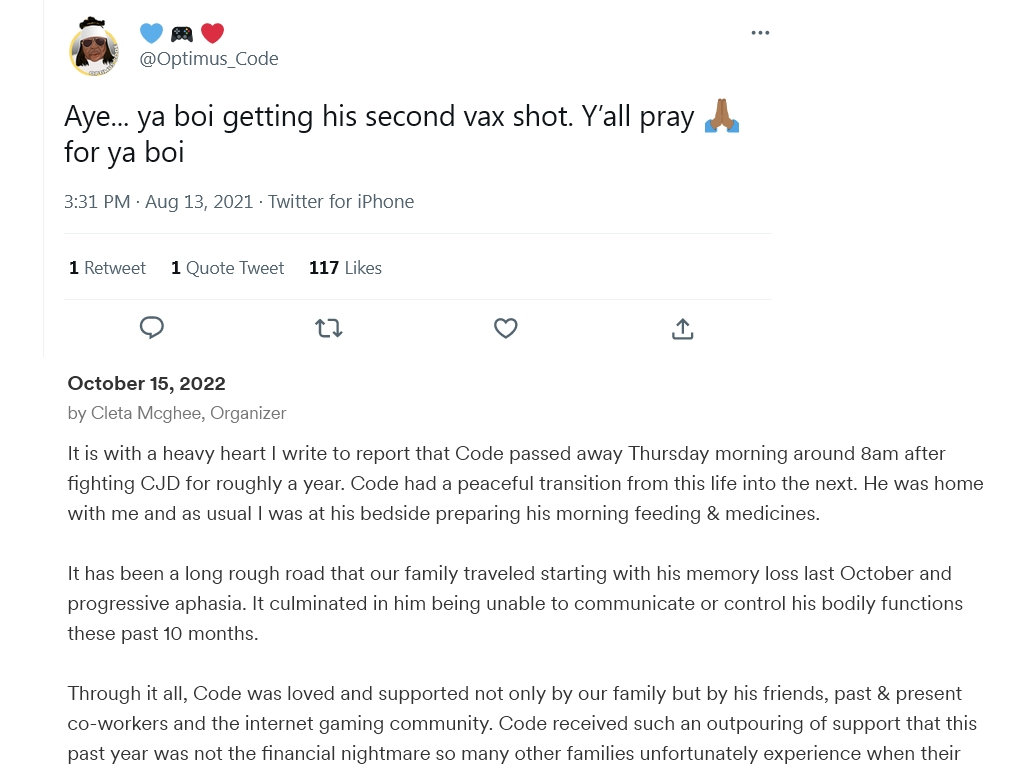Click the praying hands emoji in tweet
Viewport: 1024px width, 768px height.
[x=722, y=117]
